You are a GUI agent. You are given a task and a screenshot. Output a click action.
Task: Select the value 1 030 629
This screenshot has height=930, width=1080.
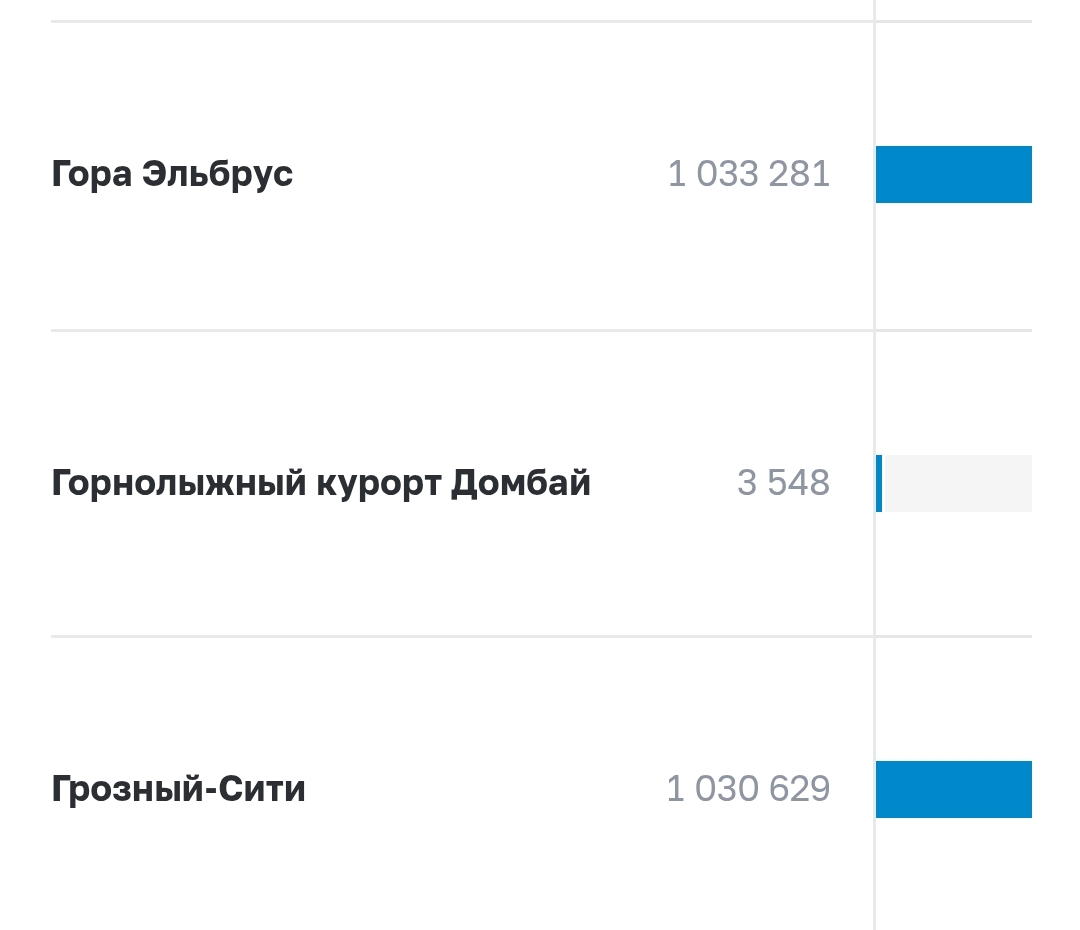[x=748, y=790]
